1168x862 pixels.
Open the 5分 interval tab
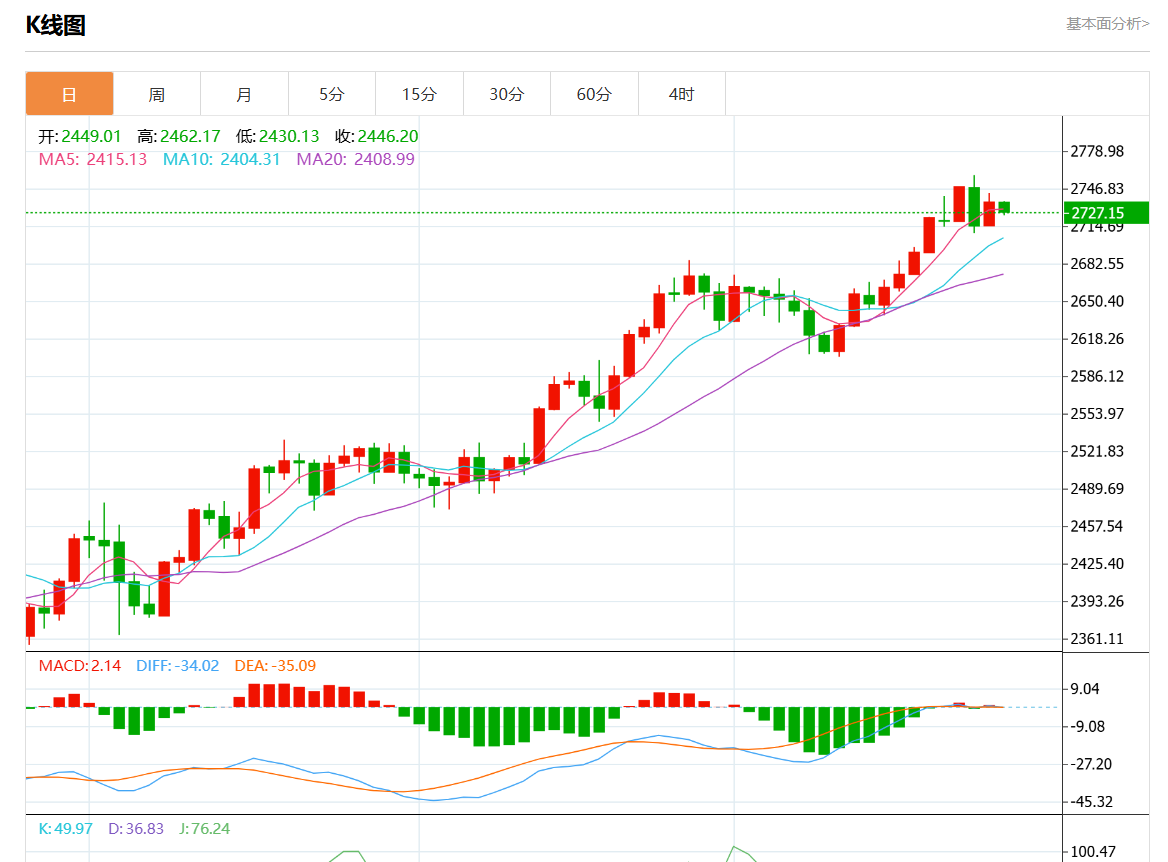pos(332,94)
